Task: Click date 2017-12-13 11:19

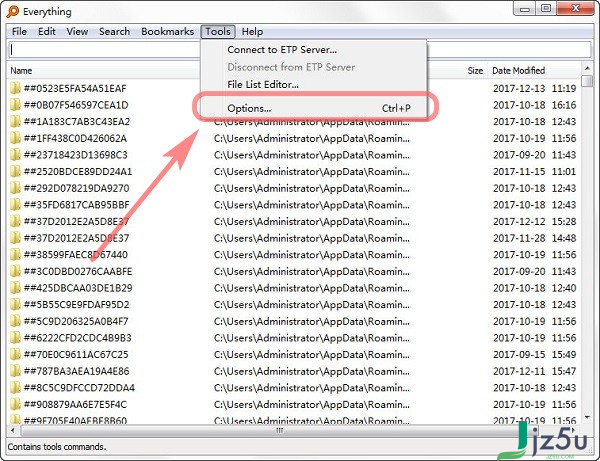Action: (x=534, y=88)
